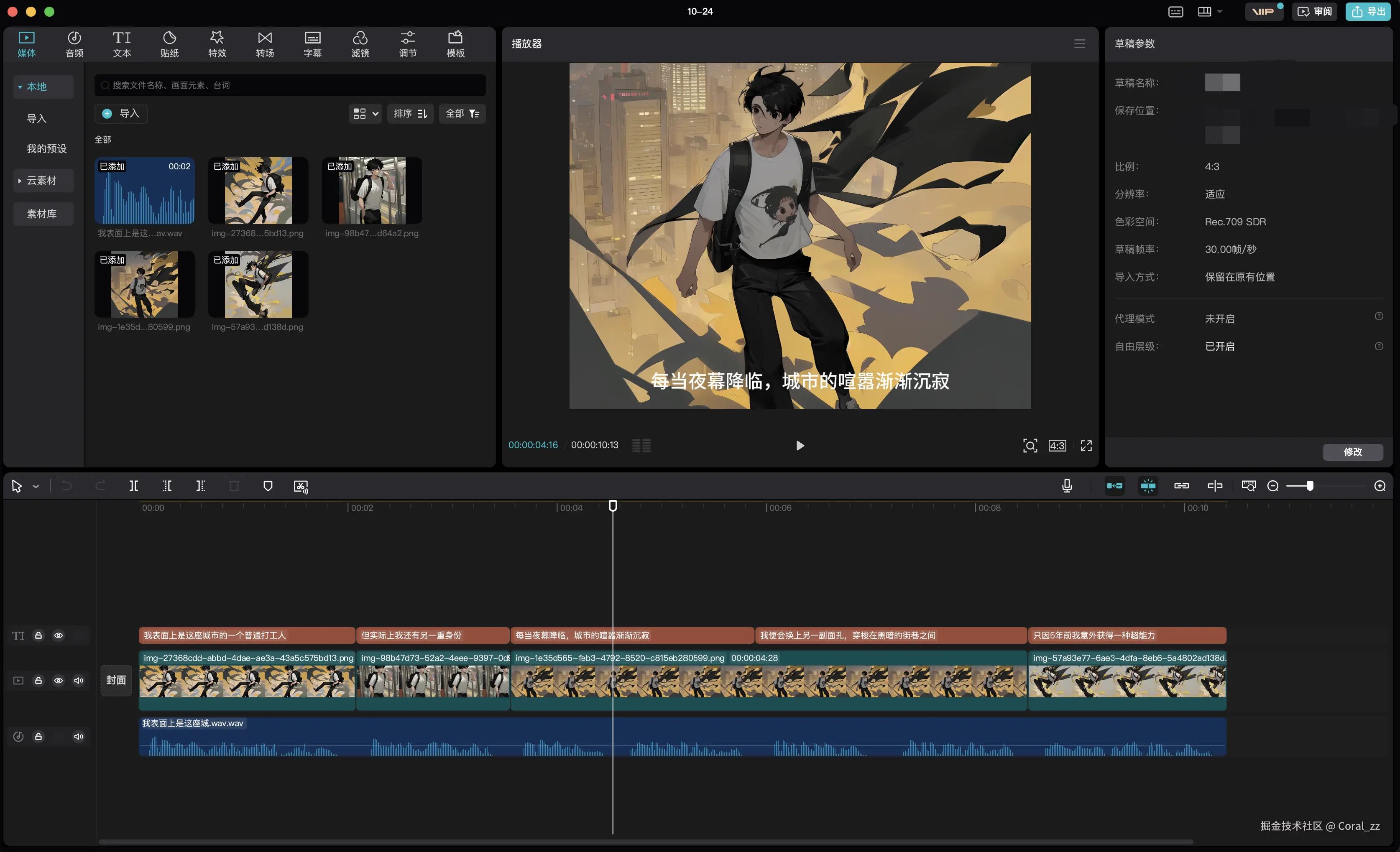Lock the main video track
Viewport: 1400px width, 852px height.
click(38, 681)
